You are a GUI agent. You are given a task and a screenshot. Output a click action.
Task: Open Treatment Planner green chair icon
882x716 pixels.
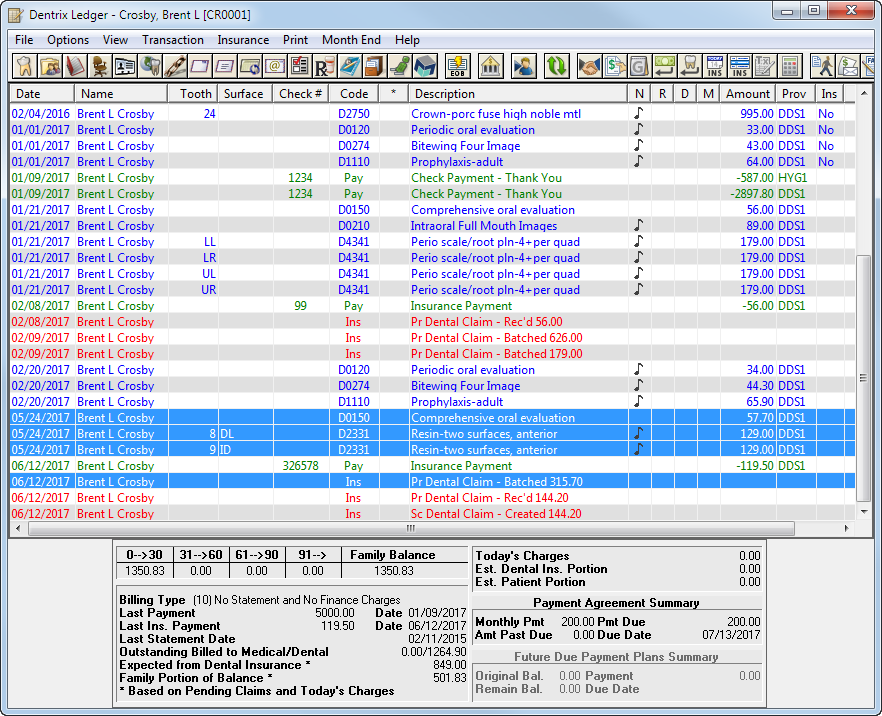[399, 66]
